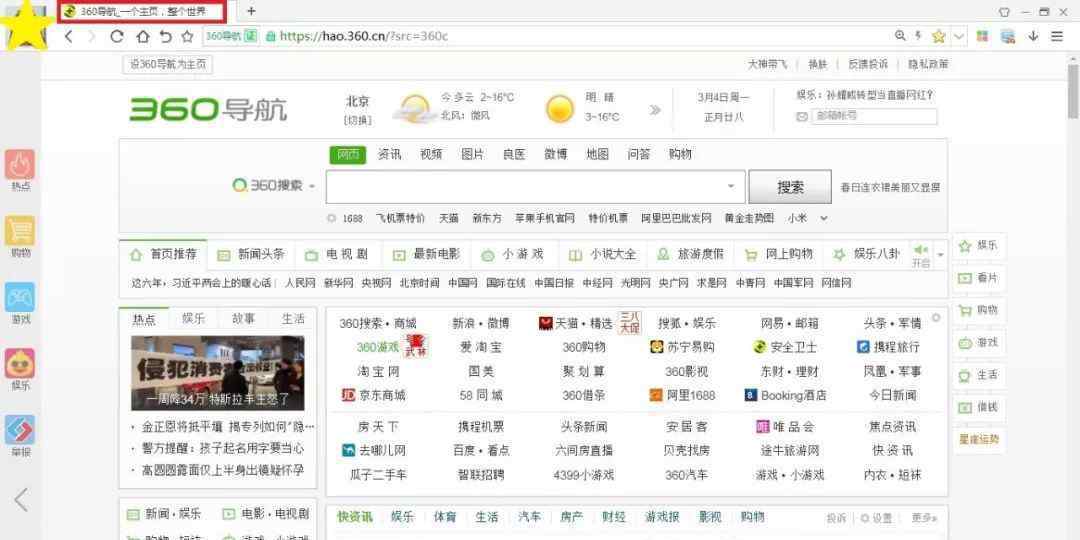Open the 电视剧 category tab
This screenshot has height=540, width=1080.
338,254
